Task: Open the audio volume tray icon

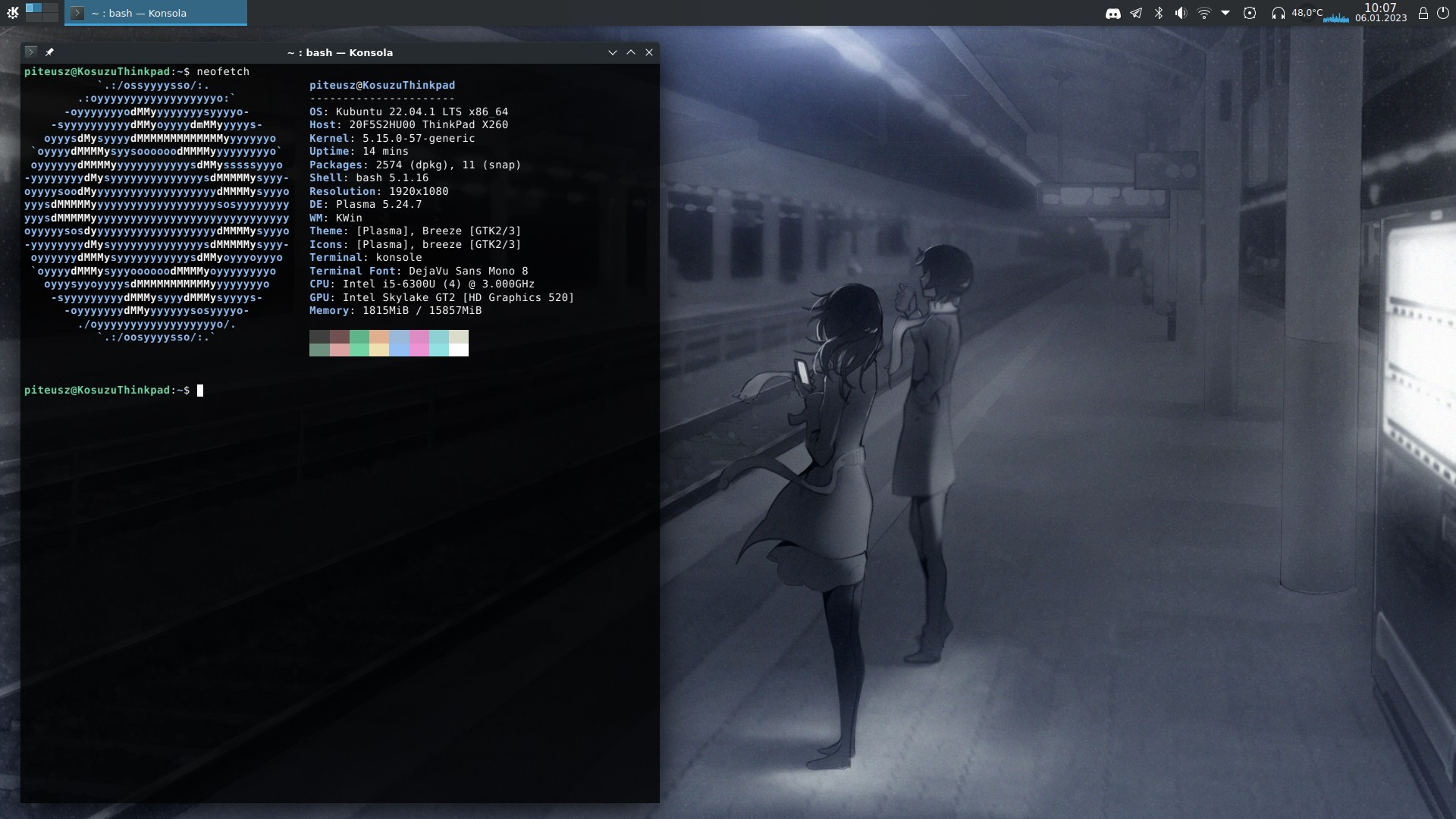Action: coord(1181,13)
